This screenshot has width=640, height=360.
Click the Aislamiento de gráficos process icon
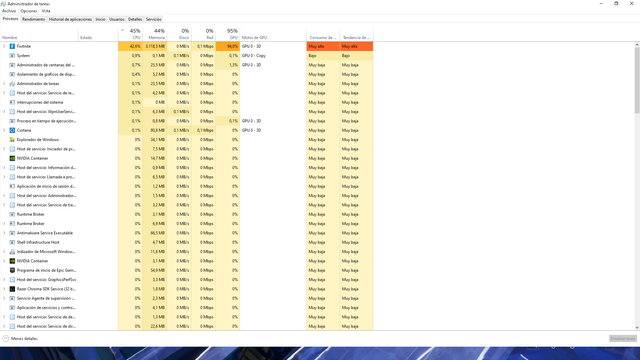tap(12, 74)
